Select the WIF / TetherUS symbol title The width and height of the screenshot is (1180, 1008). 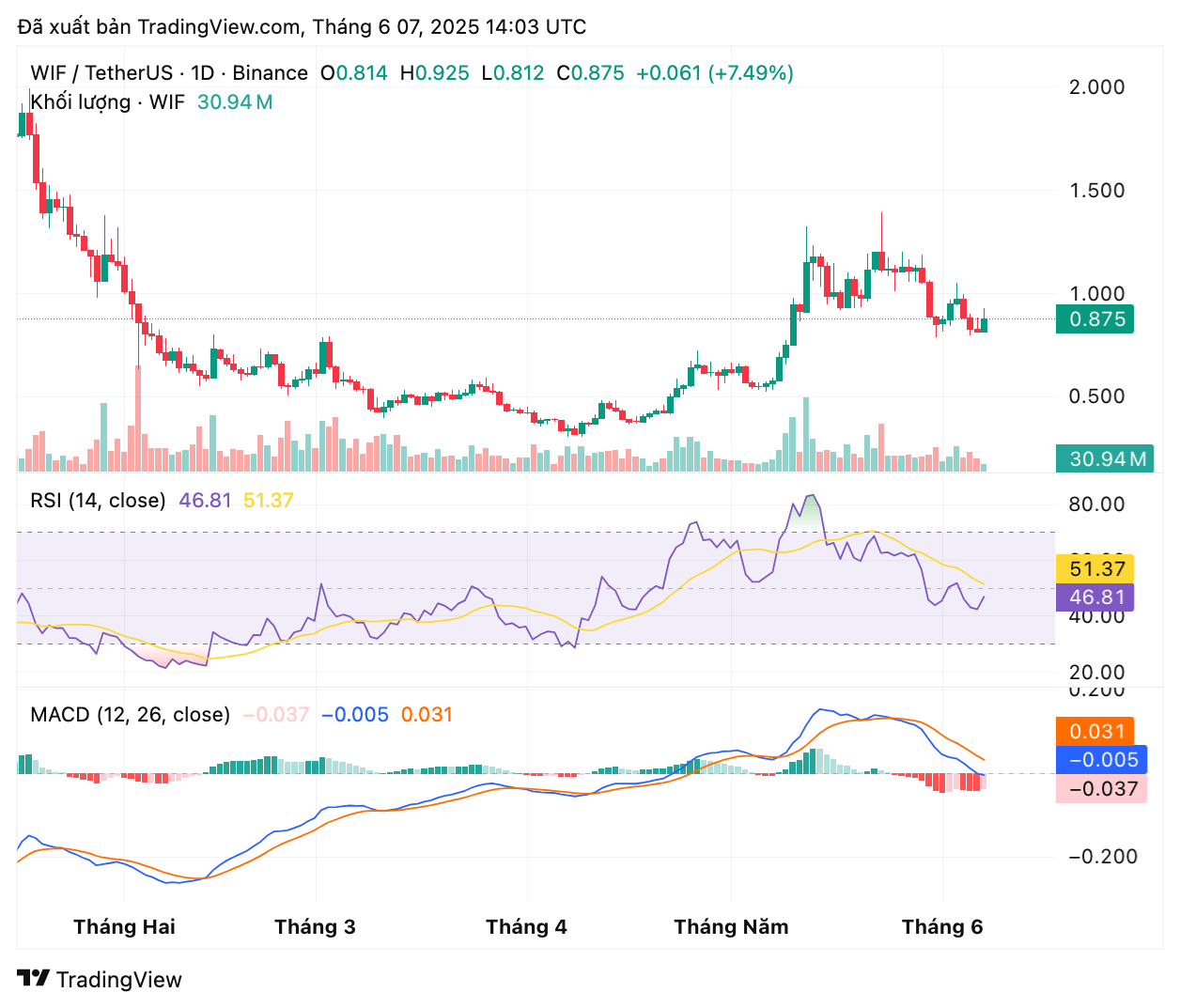(x=101, y=73)
